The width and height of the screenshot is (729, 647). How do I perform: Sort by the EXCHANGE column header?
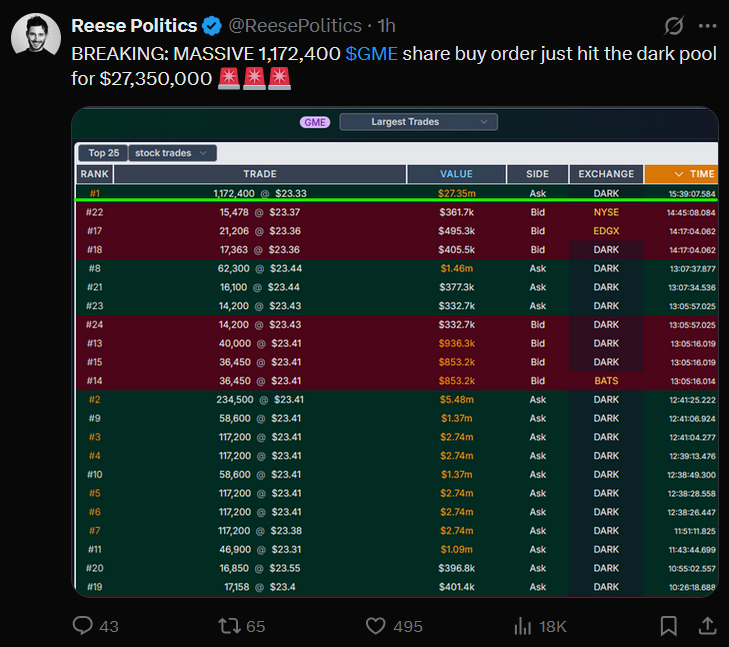[606, 174]
